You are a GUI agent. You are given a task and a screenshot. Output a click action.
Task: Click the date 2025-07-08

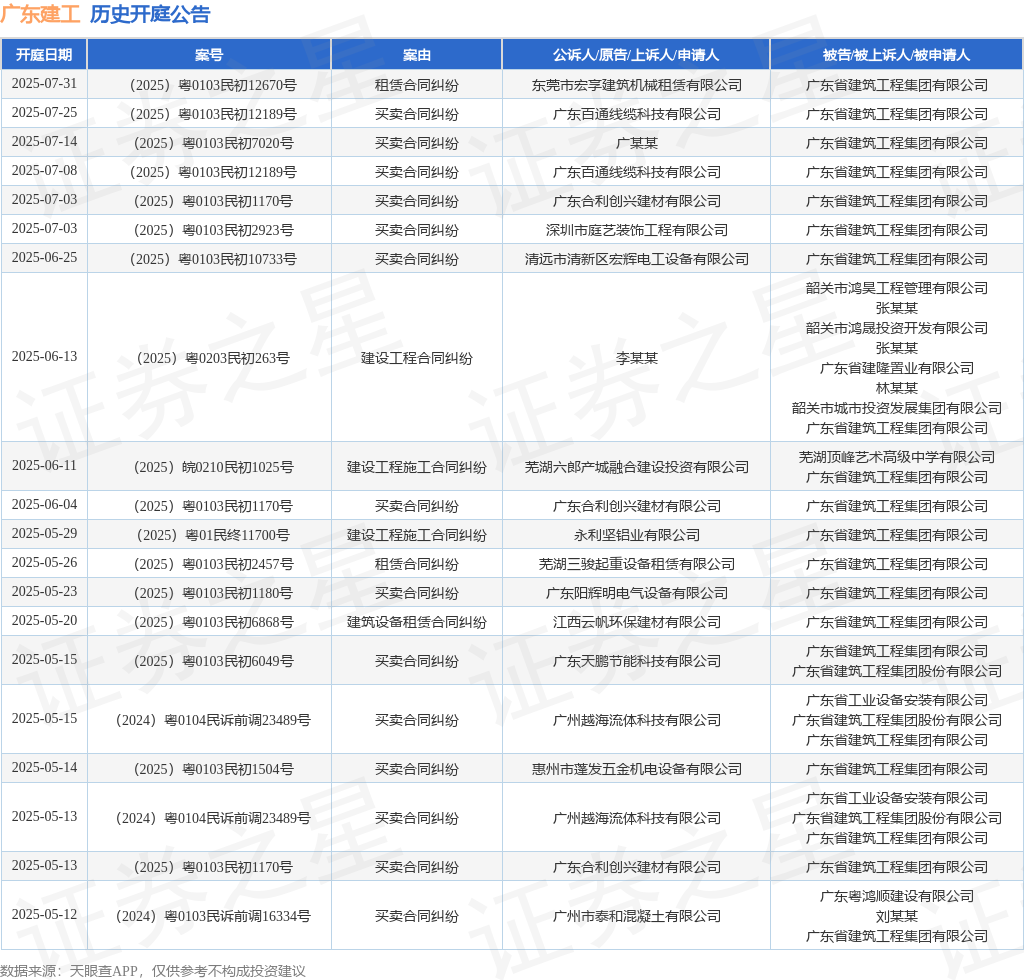pyautogui.click(x=44, y=170)
